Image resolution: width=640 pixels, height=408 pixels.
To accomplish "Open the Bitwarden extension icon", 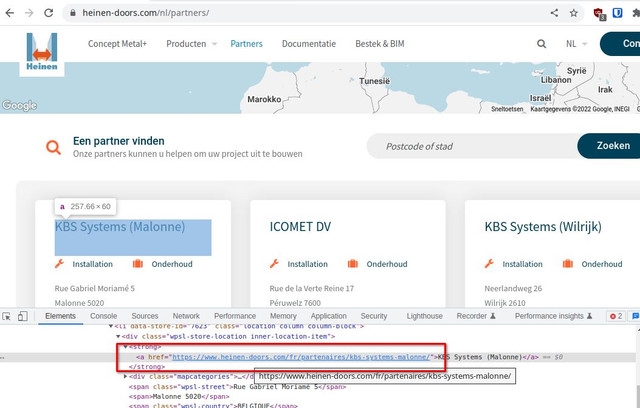I will (x=618, y=13).
